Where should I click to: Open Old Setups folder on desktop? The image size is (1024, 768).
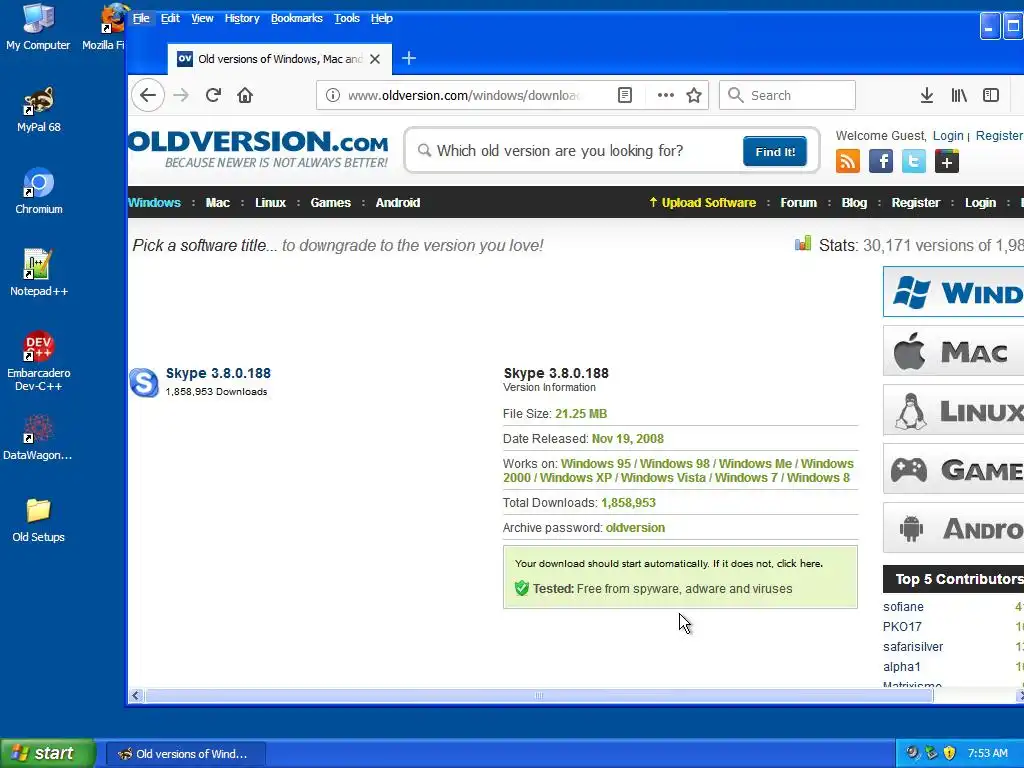39,520
